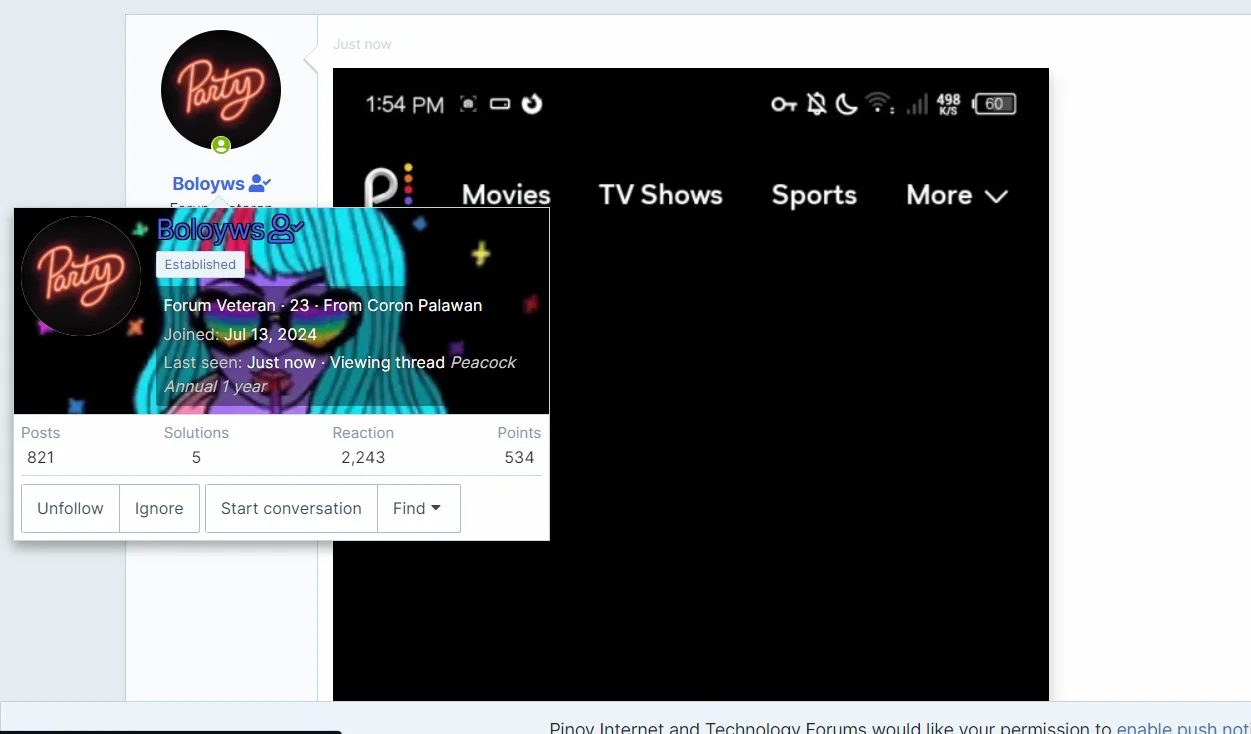The height and width of the screenshot is (734, 1251).
Task: Click the screen record icon after the clock
Action: pyautogui.click(x=468, y=104)
